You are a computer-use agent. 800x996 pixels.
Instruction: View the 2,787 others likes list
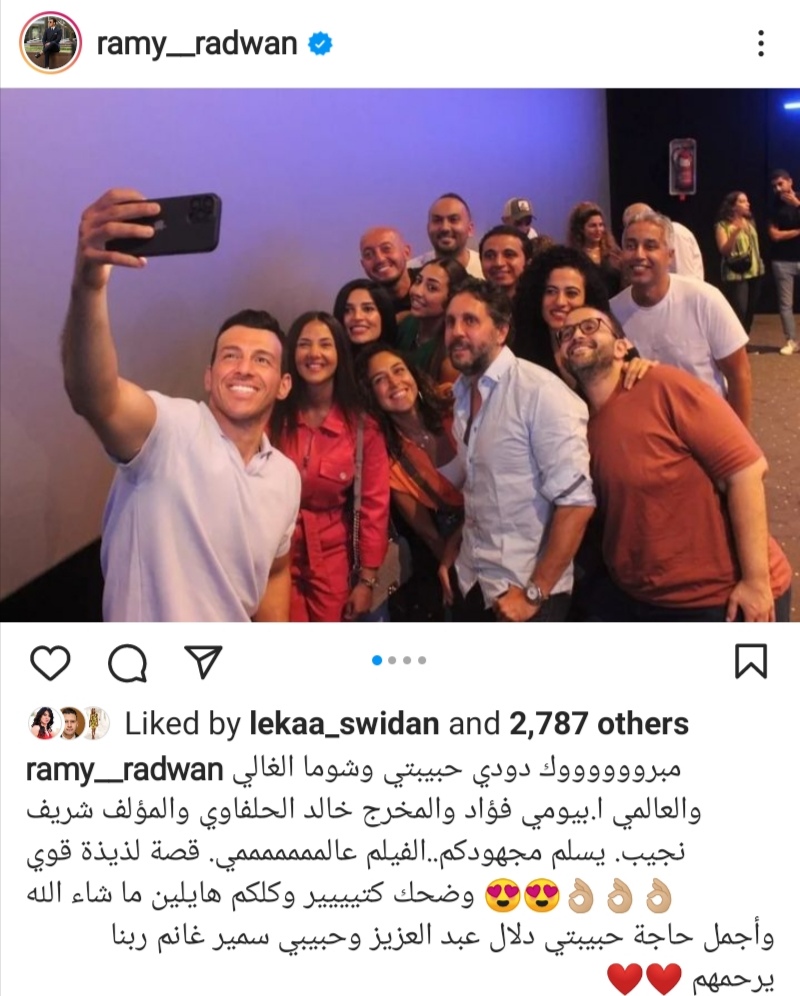599,724
